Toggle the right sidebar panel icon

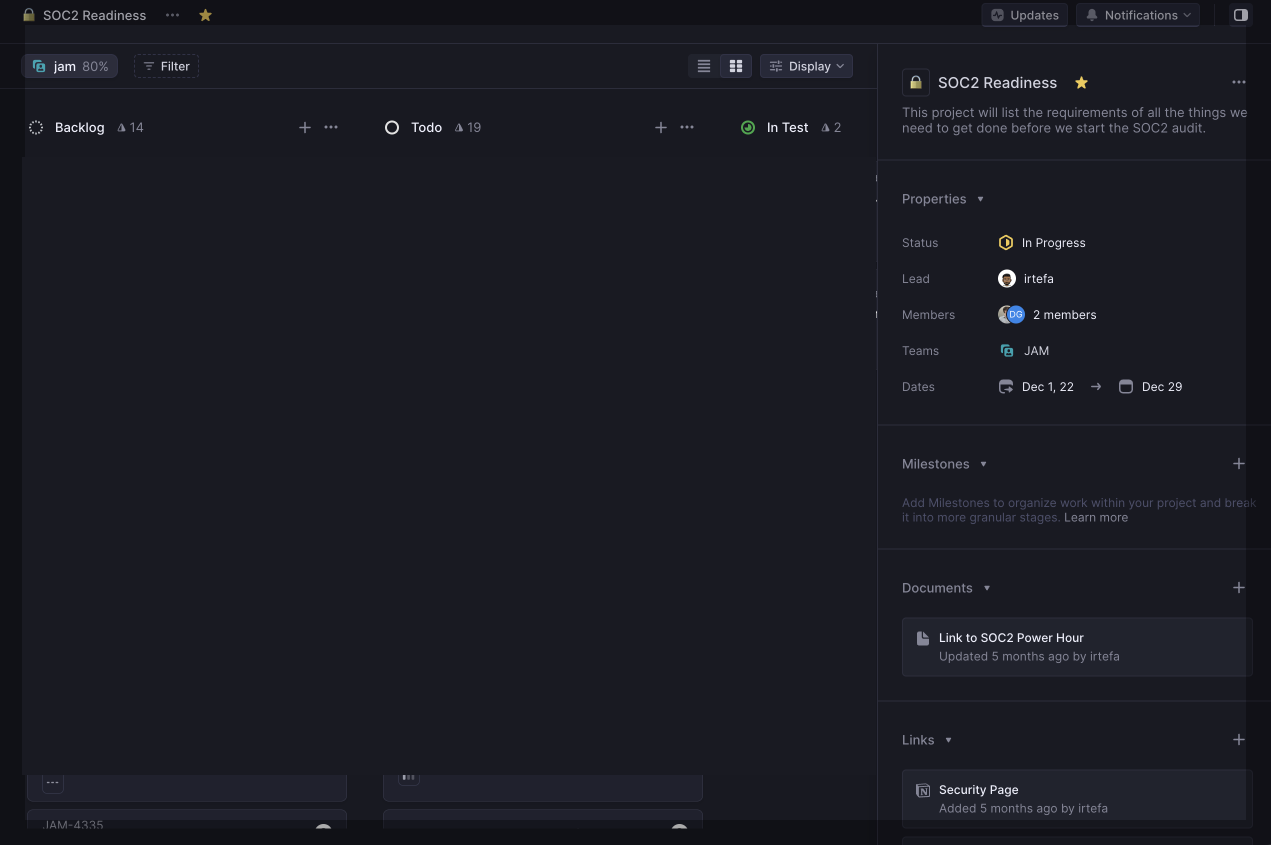coord(1240,15)
